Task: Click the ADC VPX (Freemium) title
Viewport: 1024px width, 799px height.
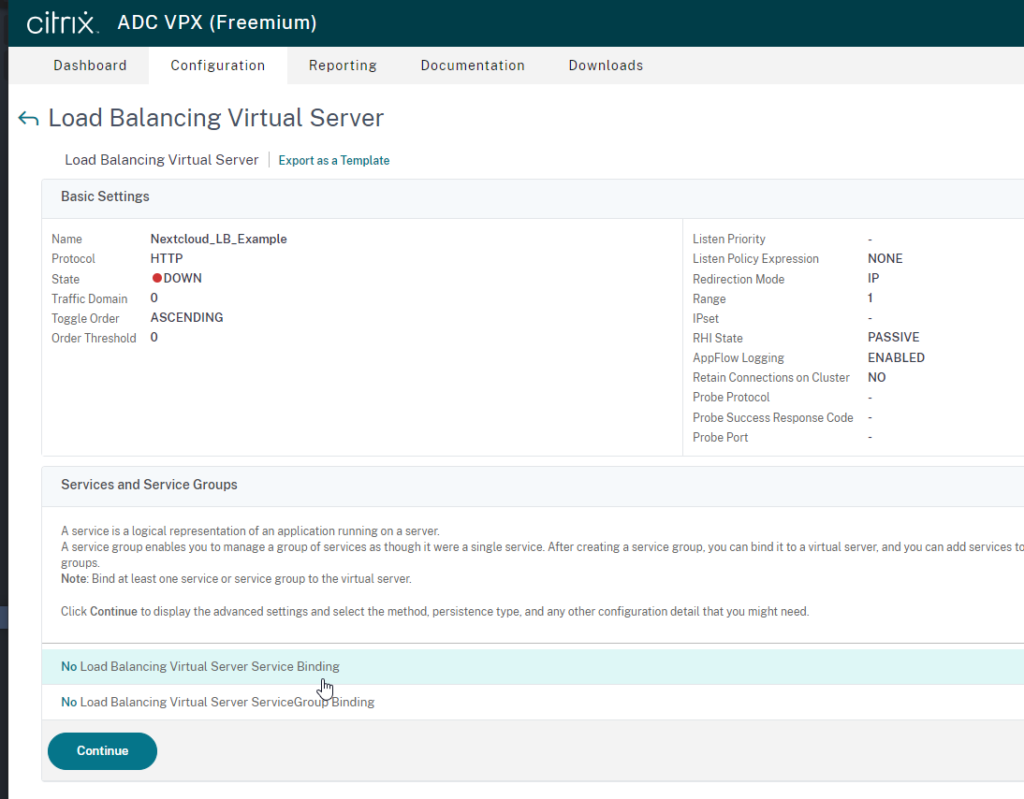Action: 217,22
